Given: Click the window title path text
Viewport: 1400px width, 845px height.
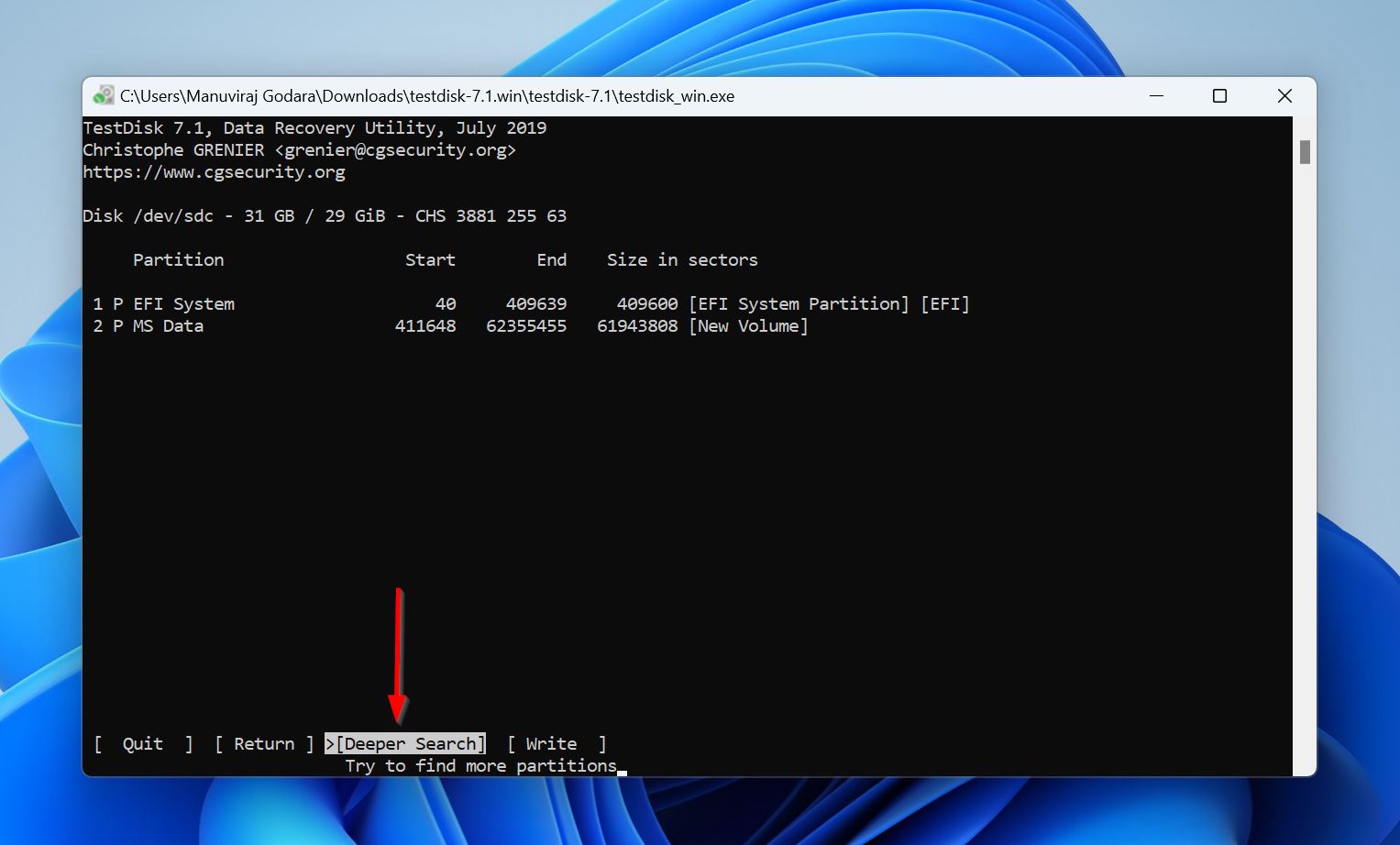Looking at the screenshot, I should pyautogui.click(x=427, y=96).
